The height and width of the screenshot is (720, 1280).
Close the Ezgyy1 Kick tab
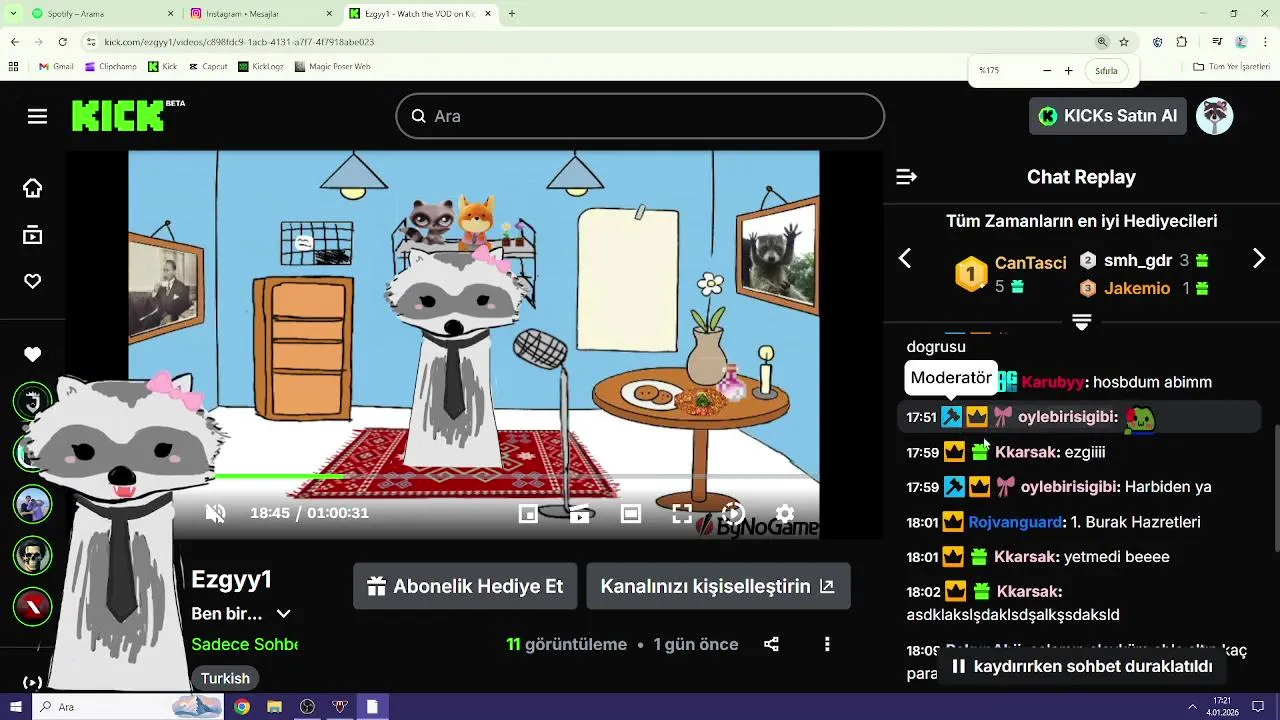488,14
